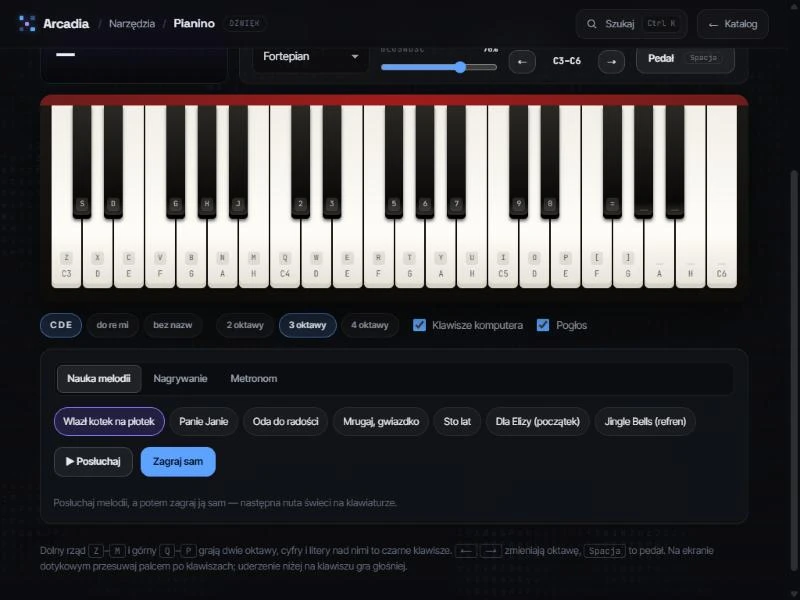Screen dimensions: 800x600
Task: Open the Fortepian instrument dropdown
Action: [310, 57]
